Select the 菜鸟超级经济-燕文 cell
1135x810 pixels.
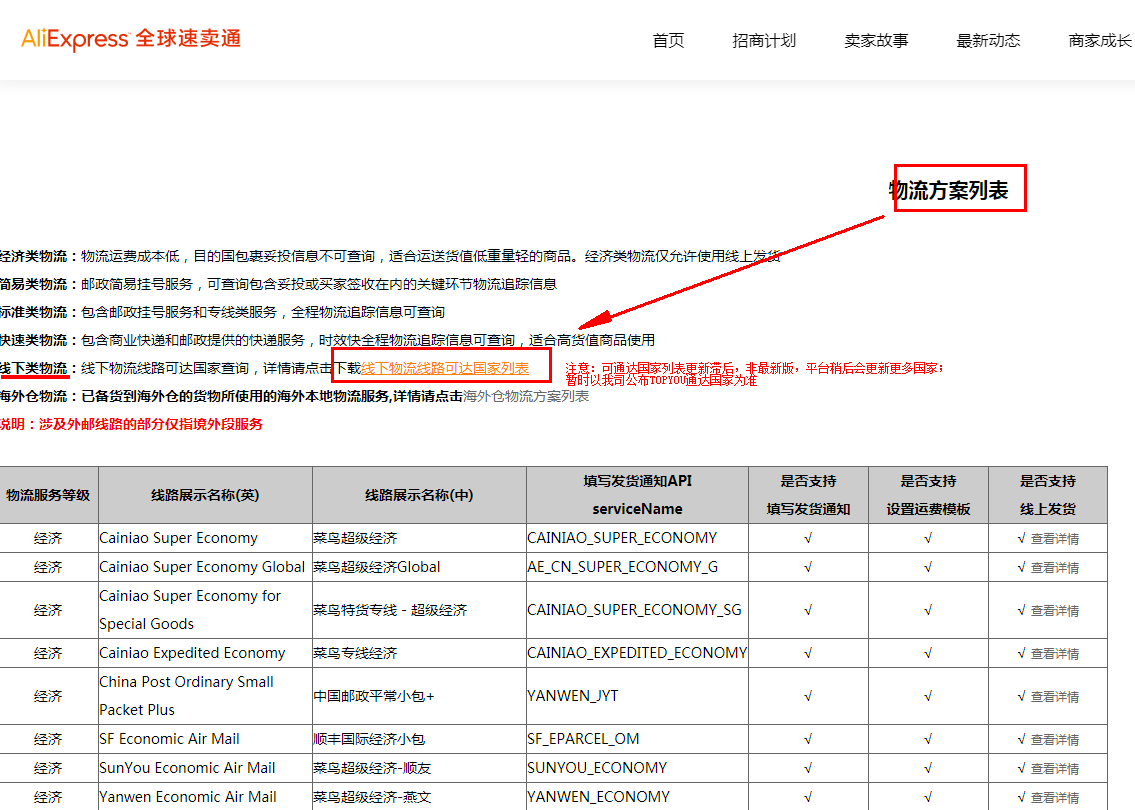(419, 796)
